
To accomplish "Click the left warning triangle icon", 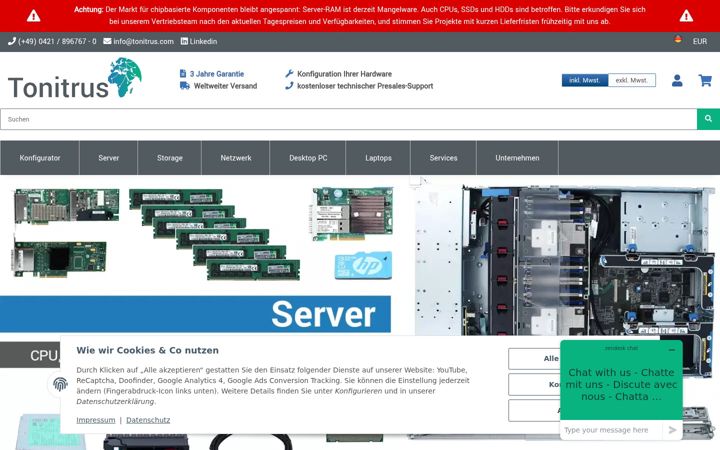I will coord(34,16).
